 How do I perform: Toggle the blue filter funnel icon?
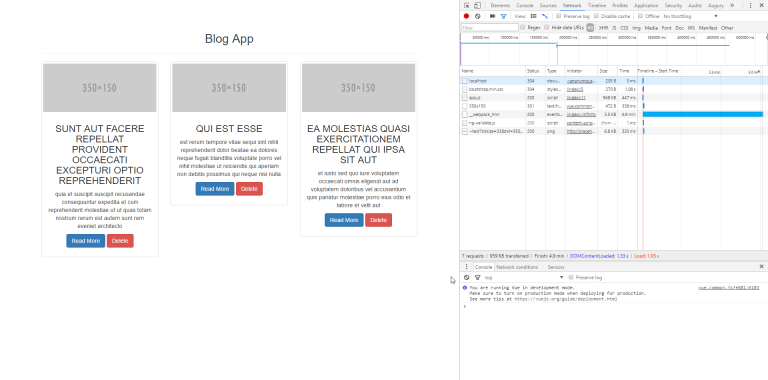(503, 16)
